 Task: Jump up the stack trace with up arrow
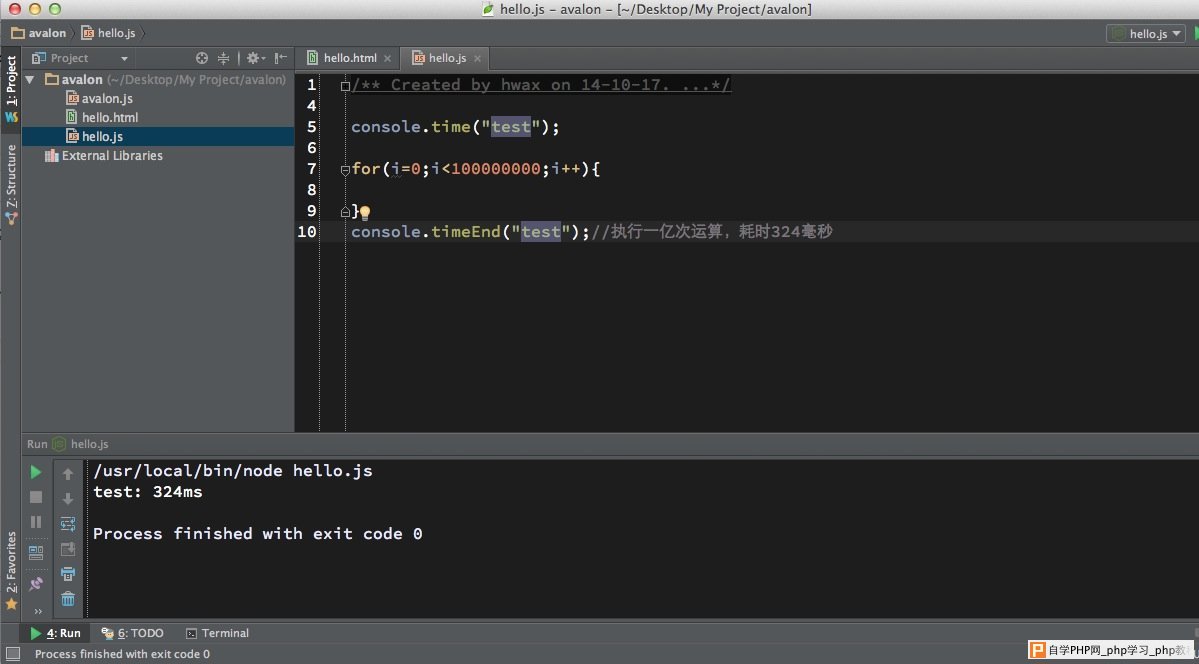(68, 474)
